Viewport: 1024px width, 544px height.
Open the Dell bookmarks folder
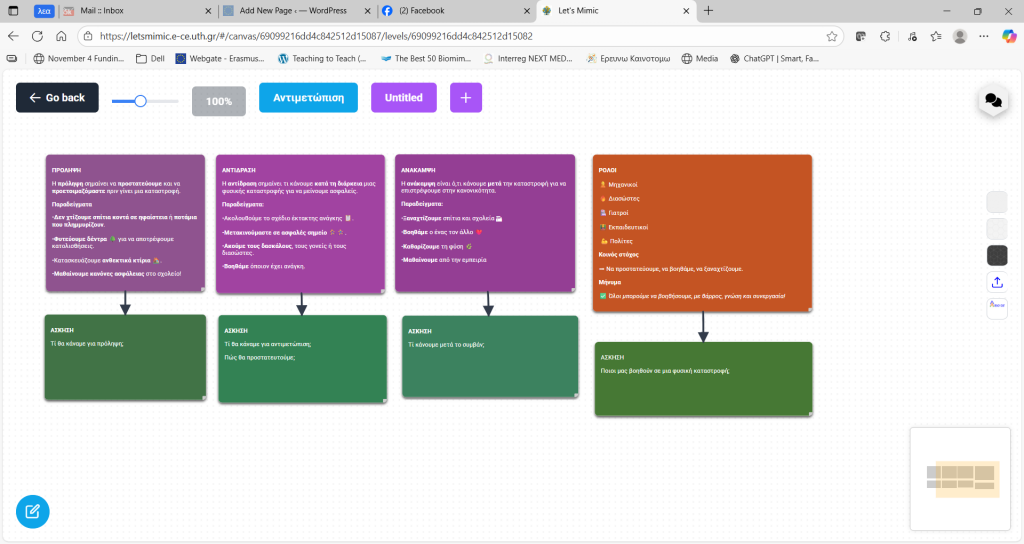click(150, 59)
